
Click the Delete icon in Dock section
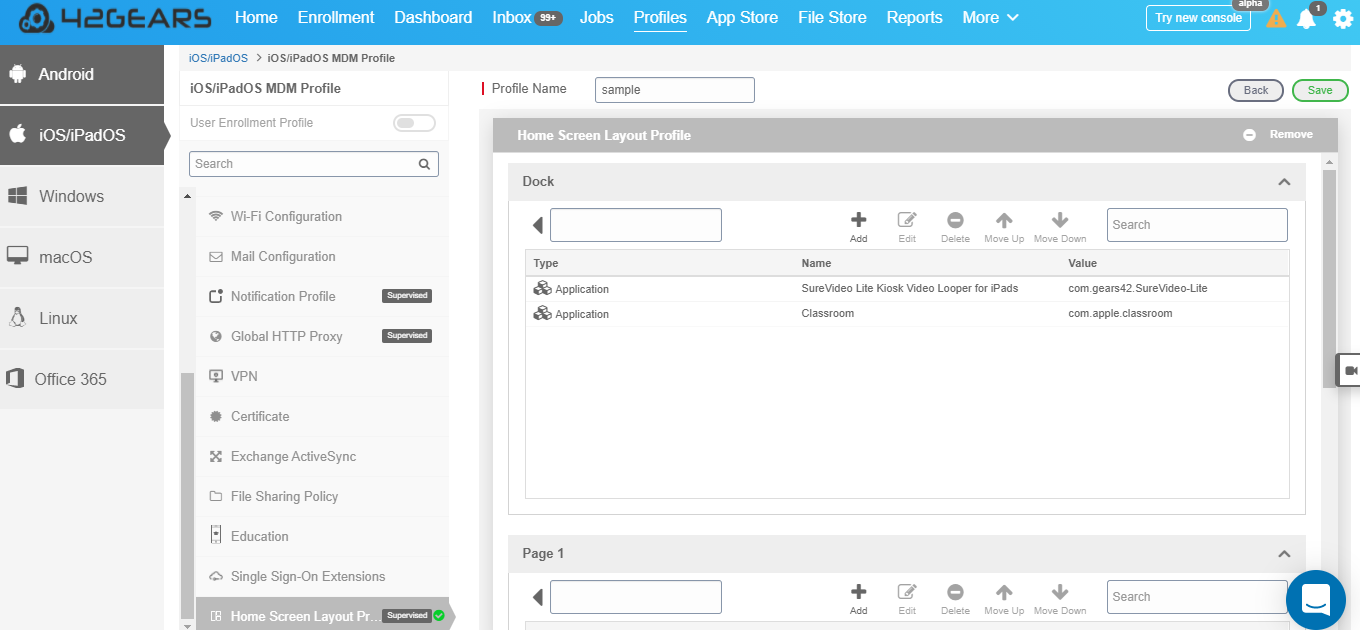tap(955, 220)
